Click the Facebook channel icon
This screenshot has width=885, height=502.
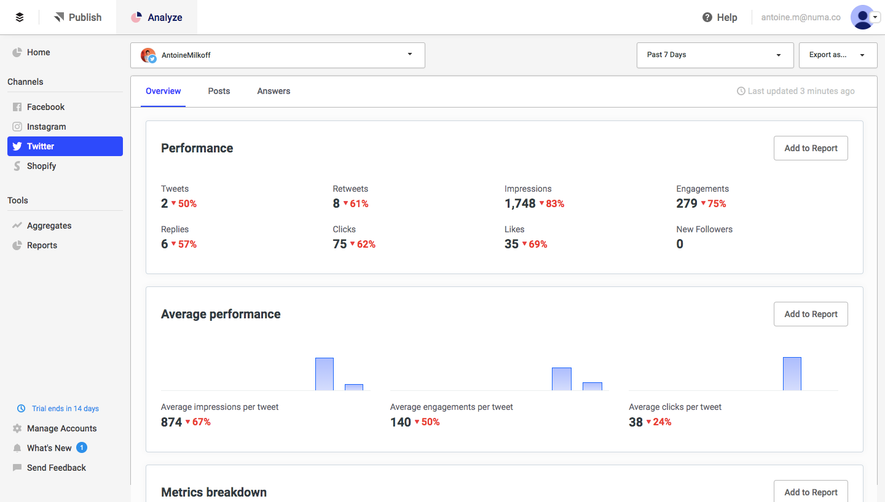pyautogui.click(x=17, y=107)
